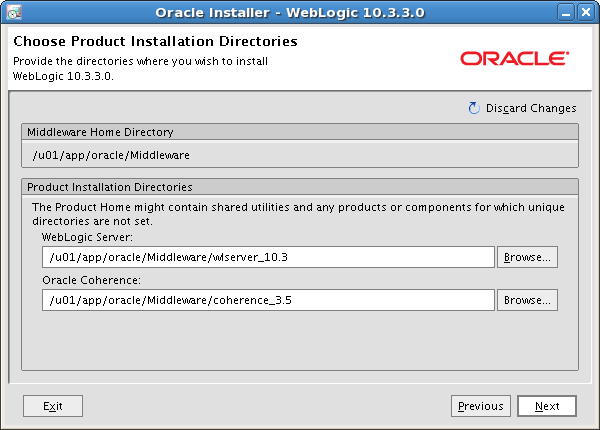The height and width of the screenshot is (430, 600).
Task: Open the window menu icon in title bar
Action: pos(11,11)
